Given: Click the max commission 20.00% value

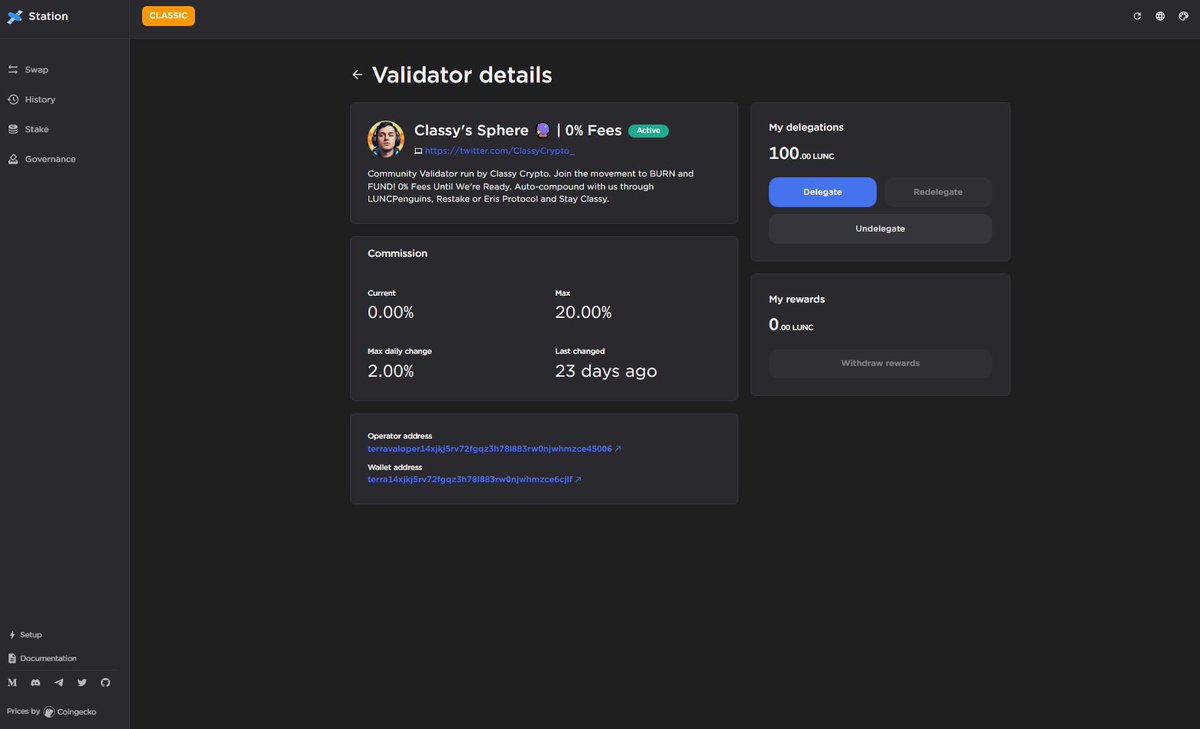Looking at the screenshot, I should click(583, 313).
